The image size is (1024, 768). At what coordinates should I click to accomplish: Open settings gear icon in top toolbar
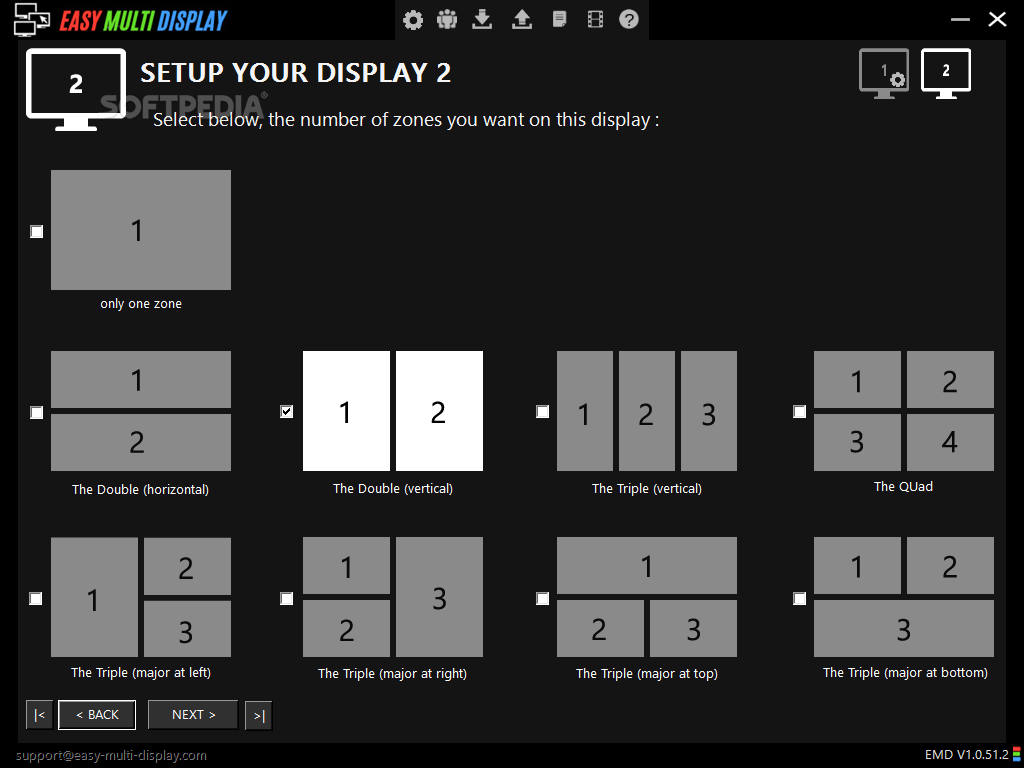point(413,20)
